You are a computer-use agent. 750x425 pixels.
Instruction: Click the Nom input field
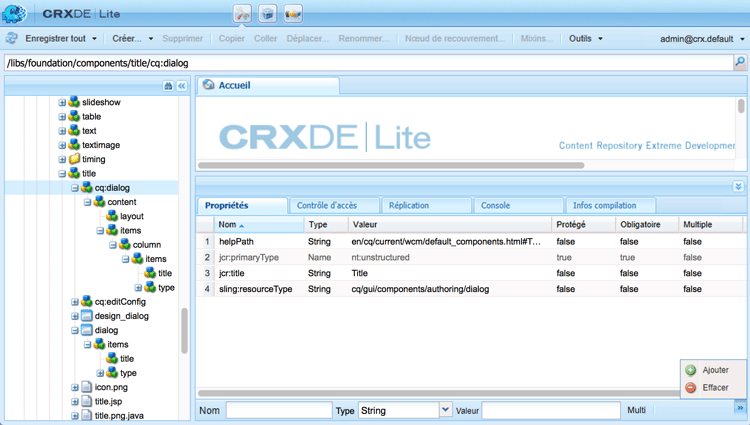[279, 410]
